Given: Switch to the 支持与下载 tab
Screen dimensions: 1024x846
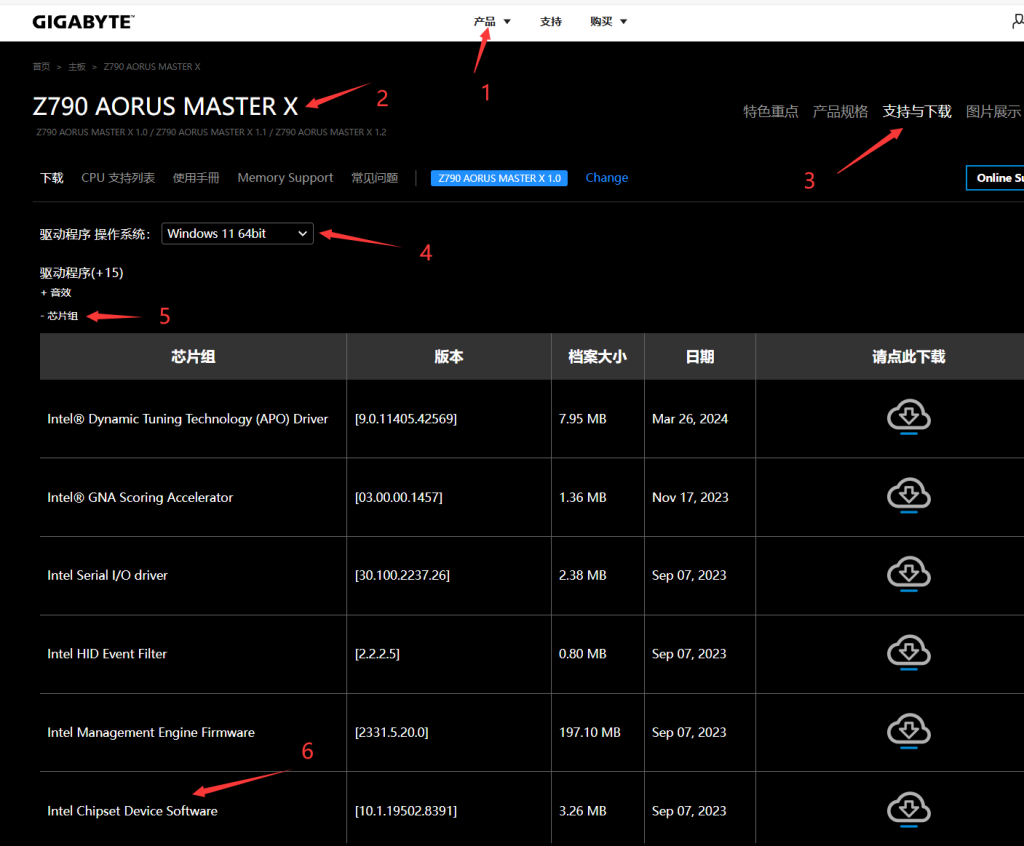Looking at the screenshot, I should (x=917, y=112).
